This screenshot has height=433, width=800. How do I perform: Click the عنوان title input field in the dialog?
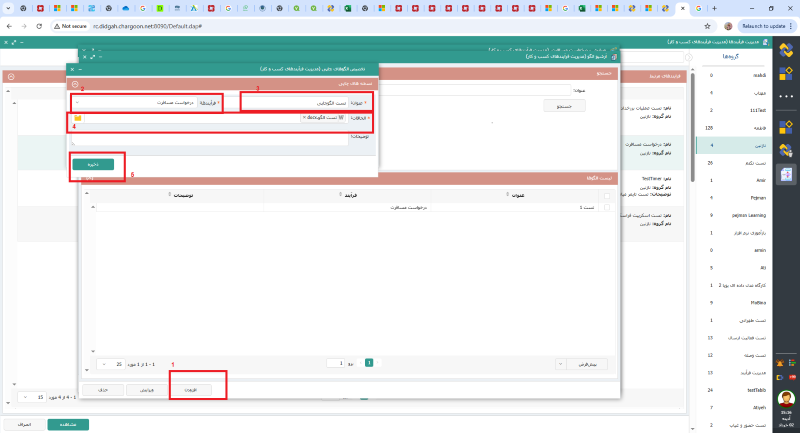(x=300, y=102)
